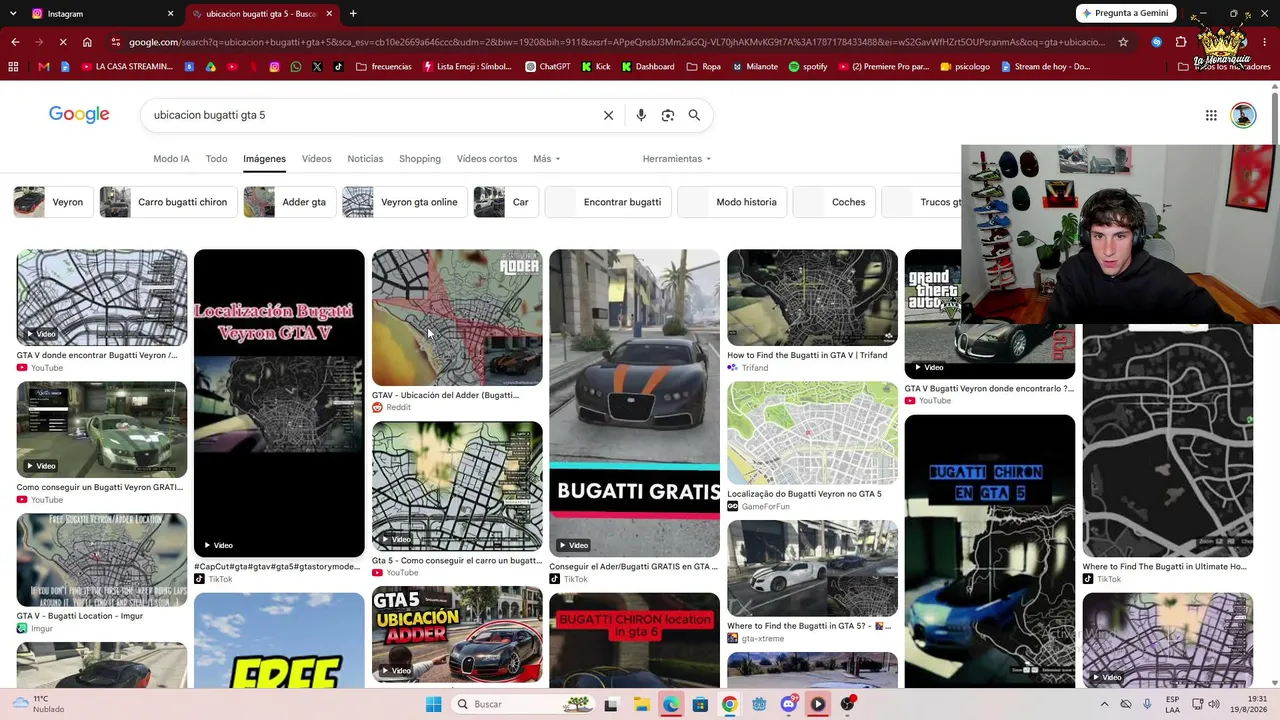Submit search with the magnifying glass

tap(694, 115)
